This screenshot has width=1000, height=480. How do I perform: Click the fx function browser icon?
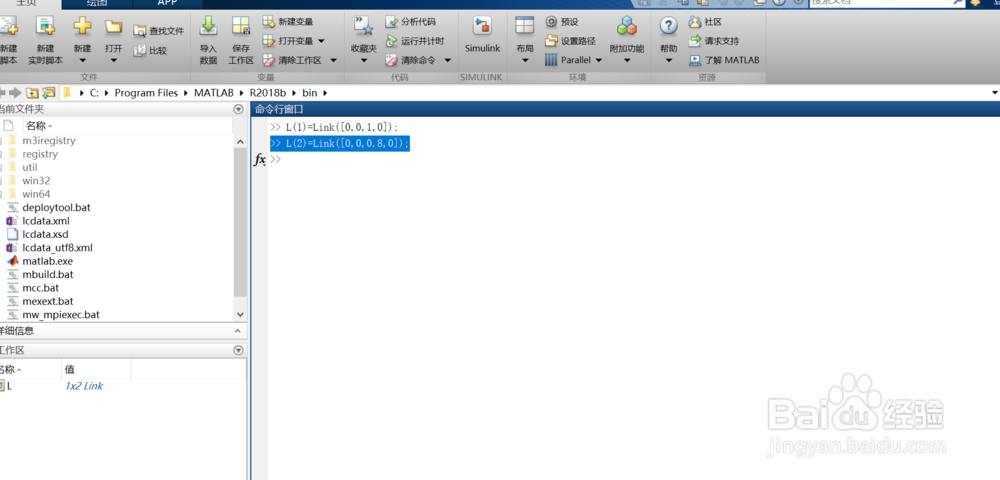coord(260,159)
